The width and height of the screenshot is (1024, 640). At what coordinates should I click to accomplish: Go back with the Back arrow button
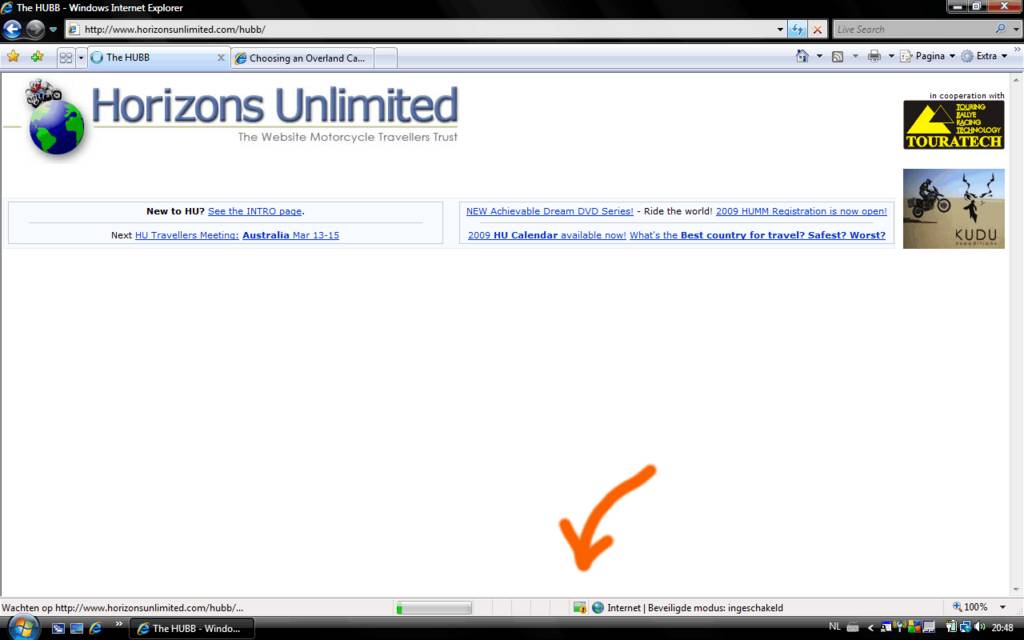click(12, 29)
